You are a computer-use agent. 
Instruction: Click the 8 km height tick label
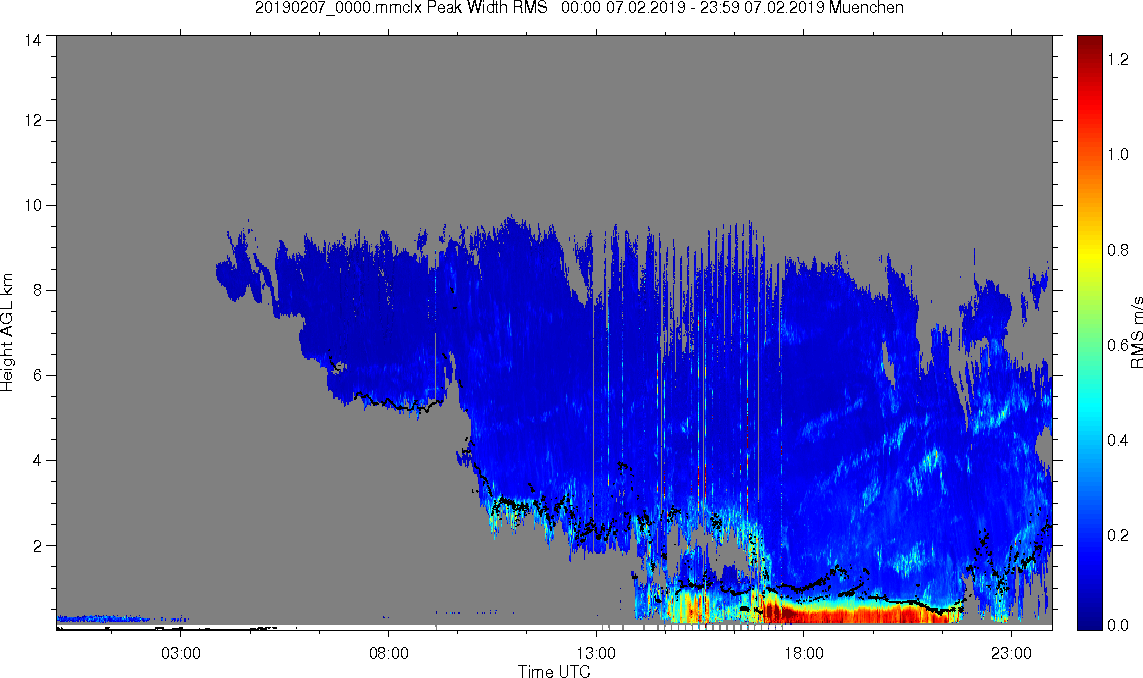(37, 290)
